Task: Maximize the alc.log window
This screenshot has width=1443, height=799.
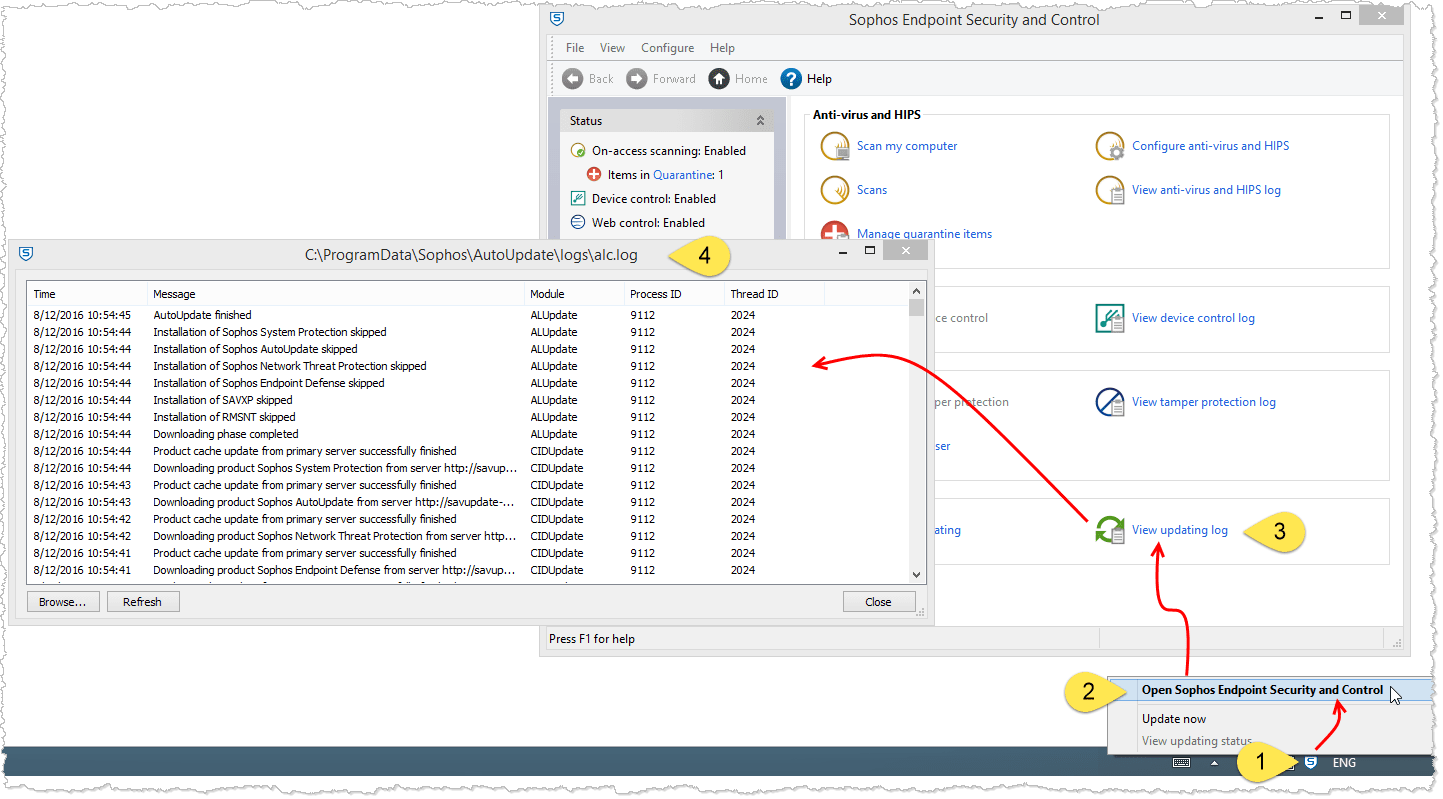Action: coord(870,250)
